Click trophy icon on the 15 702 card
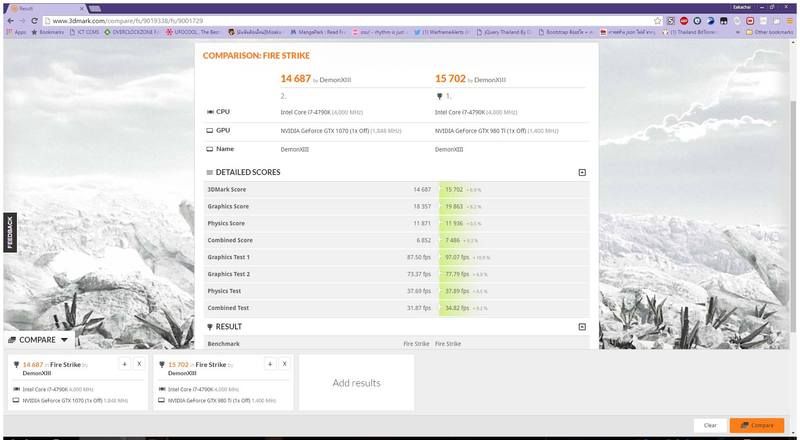 (x=162, y=365)
